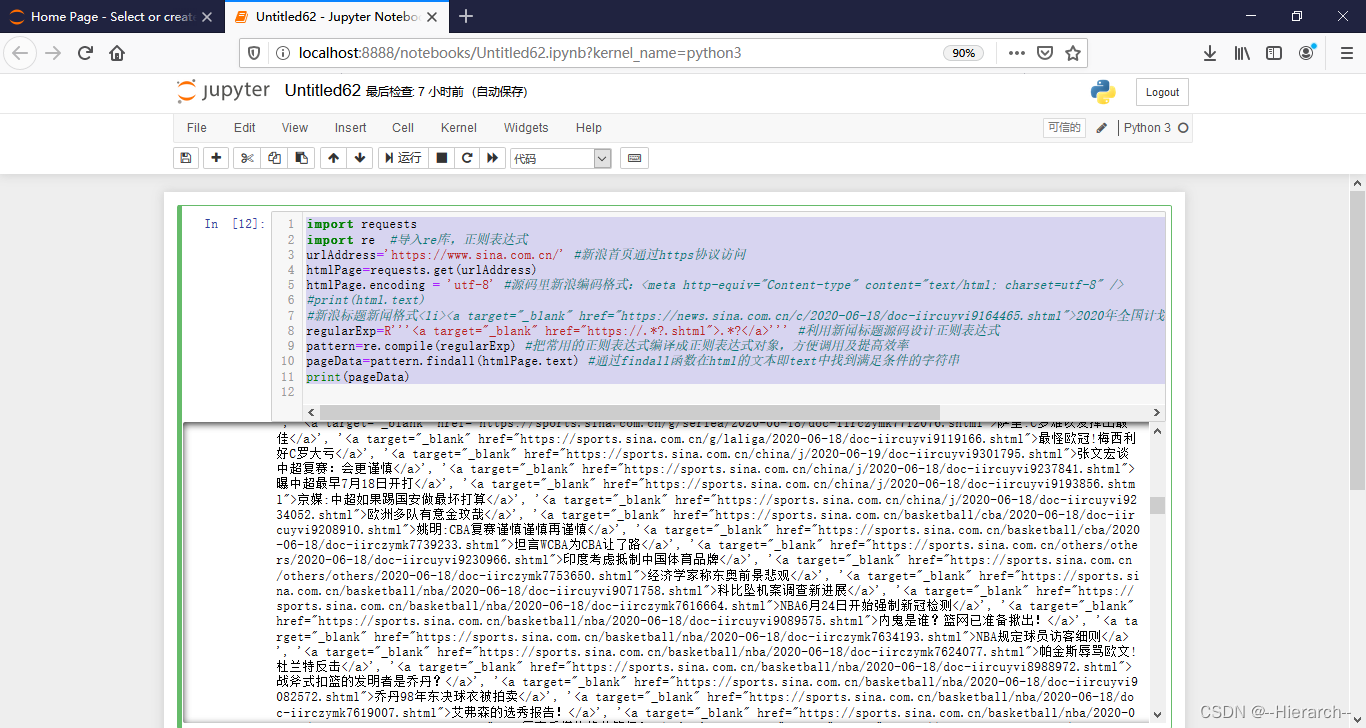Go back in browser history
Viewport: 1366px width, 728px height.
click(22, 53)
